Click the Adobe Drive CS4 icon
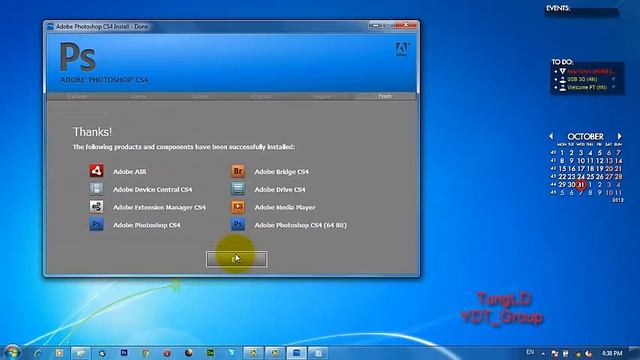 238,189
